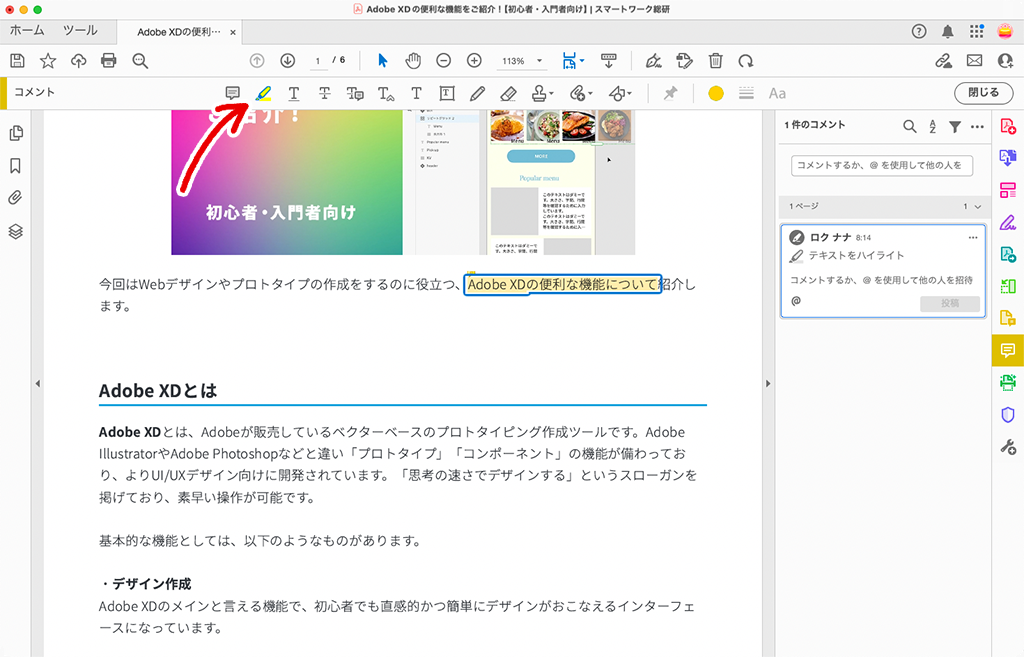Open the attachments paperclip panel
Screen dimensions: 1024x657
point(16,198)
